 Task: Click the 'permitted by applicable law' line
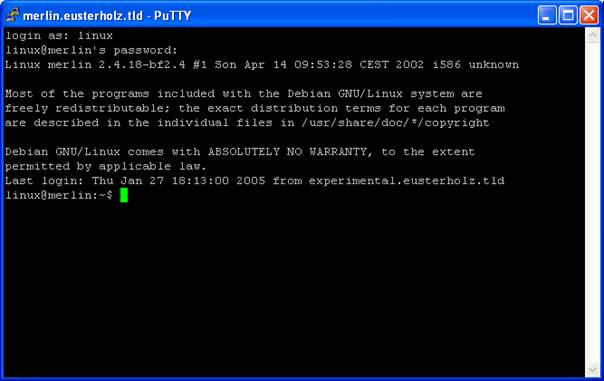(106, 166)
